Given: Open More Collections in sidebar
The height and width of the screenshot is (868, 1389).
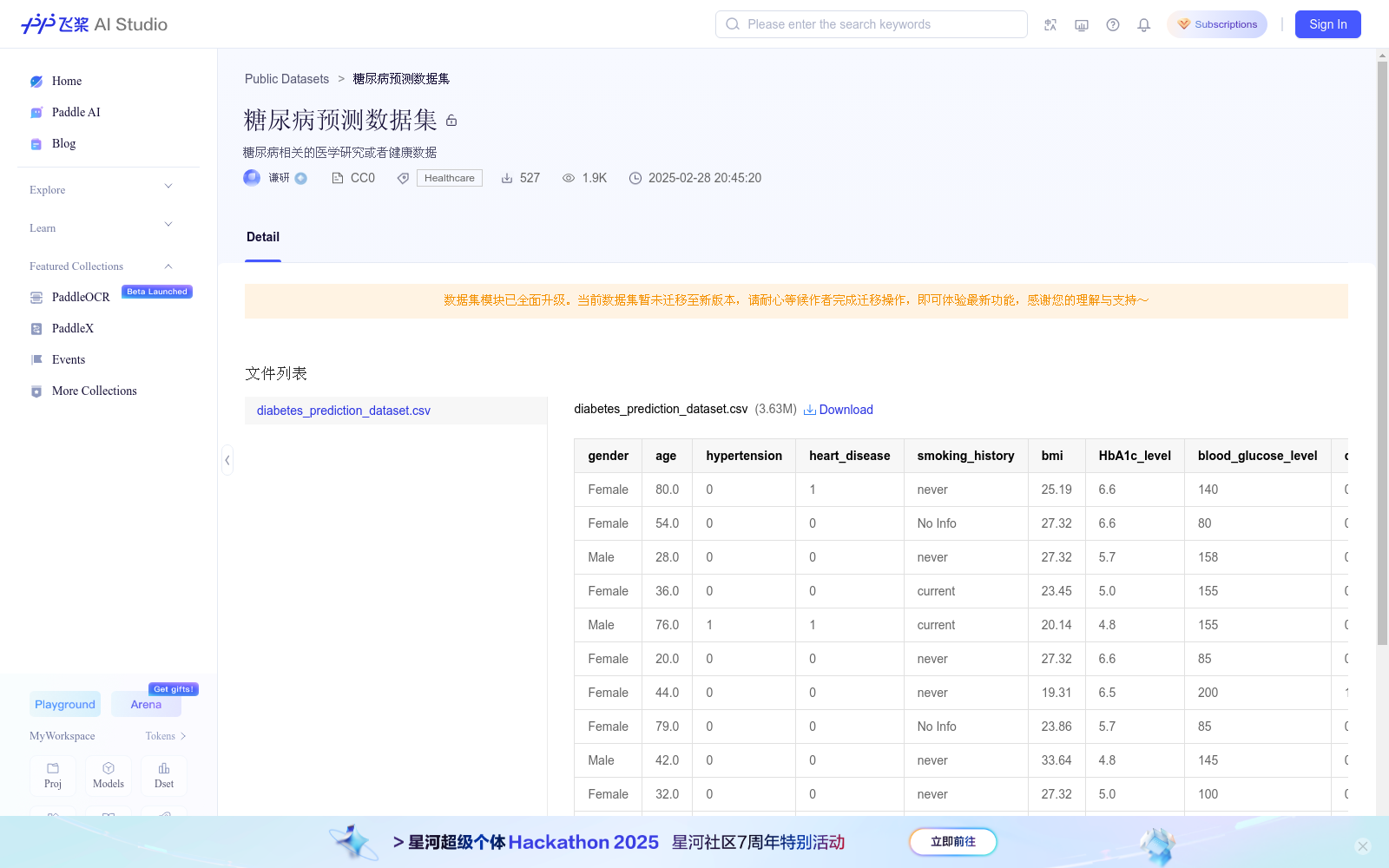Looking at the screenshot, I should (95, 391).
